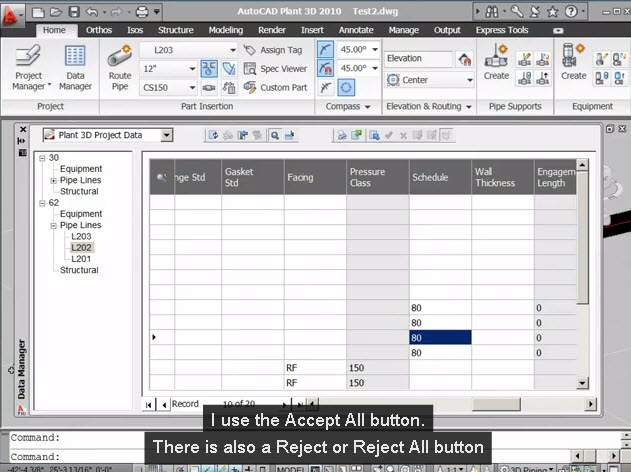
Task: Click the filter search icon in grid header corner
Action: click(162, 177)
